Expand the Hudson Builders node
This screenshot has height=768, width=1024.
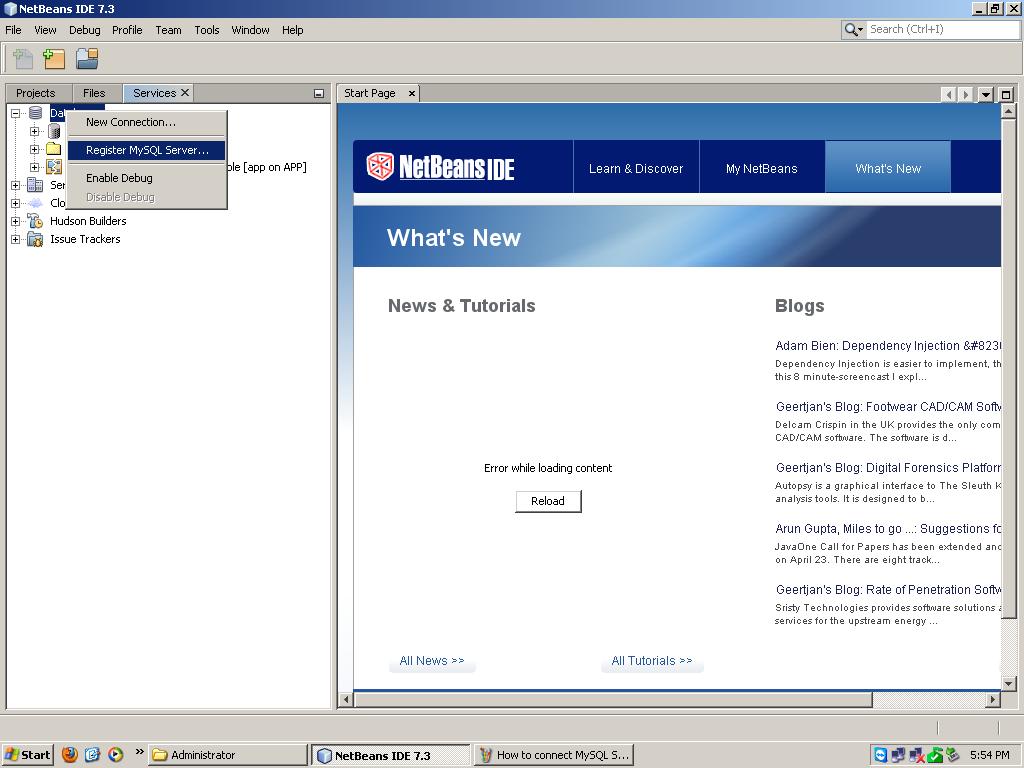click(16, 221)
